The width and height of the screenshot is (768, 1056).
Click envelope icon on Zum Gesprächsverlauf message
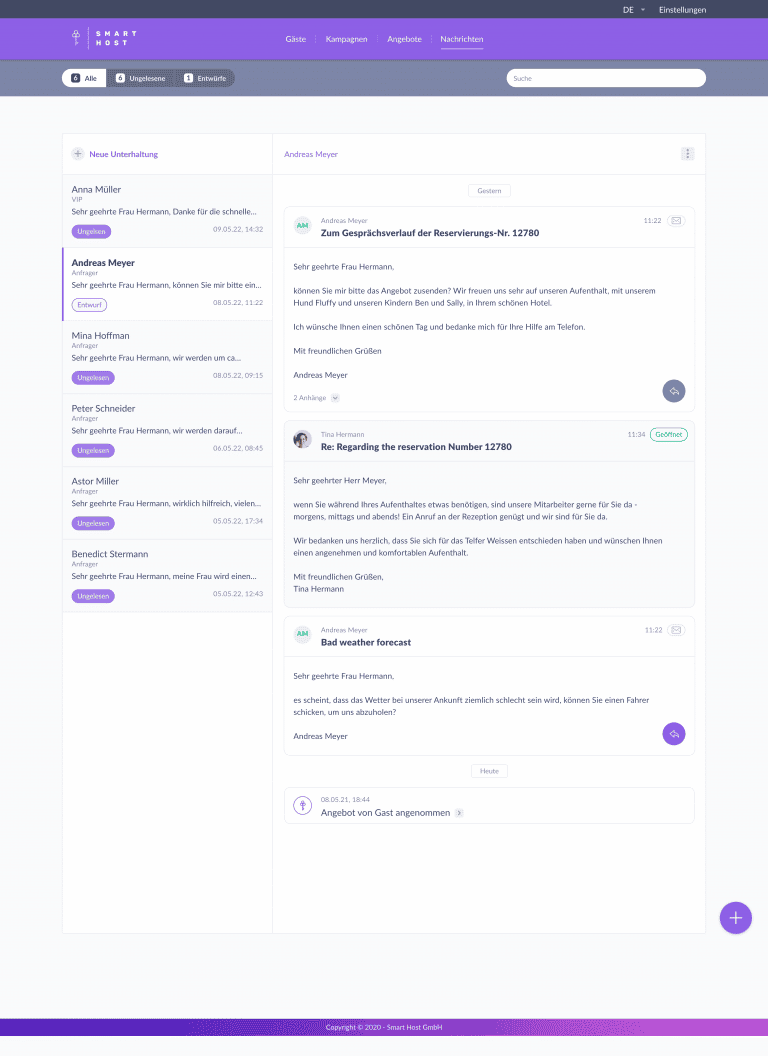click(676, 220)
